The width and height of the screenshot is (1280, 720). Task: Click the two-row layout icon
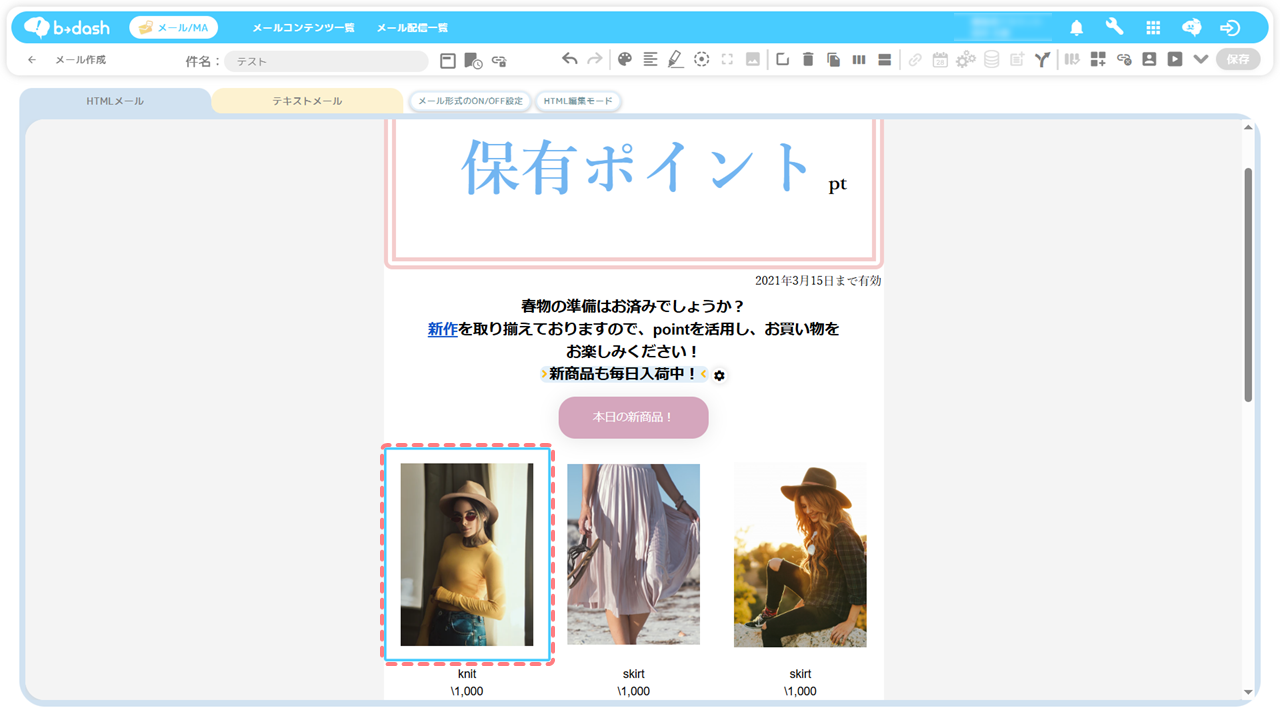pos(884,60)
